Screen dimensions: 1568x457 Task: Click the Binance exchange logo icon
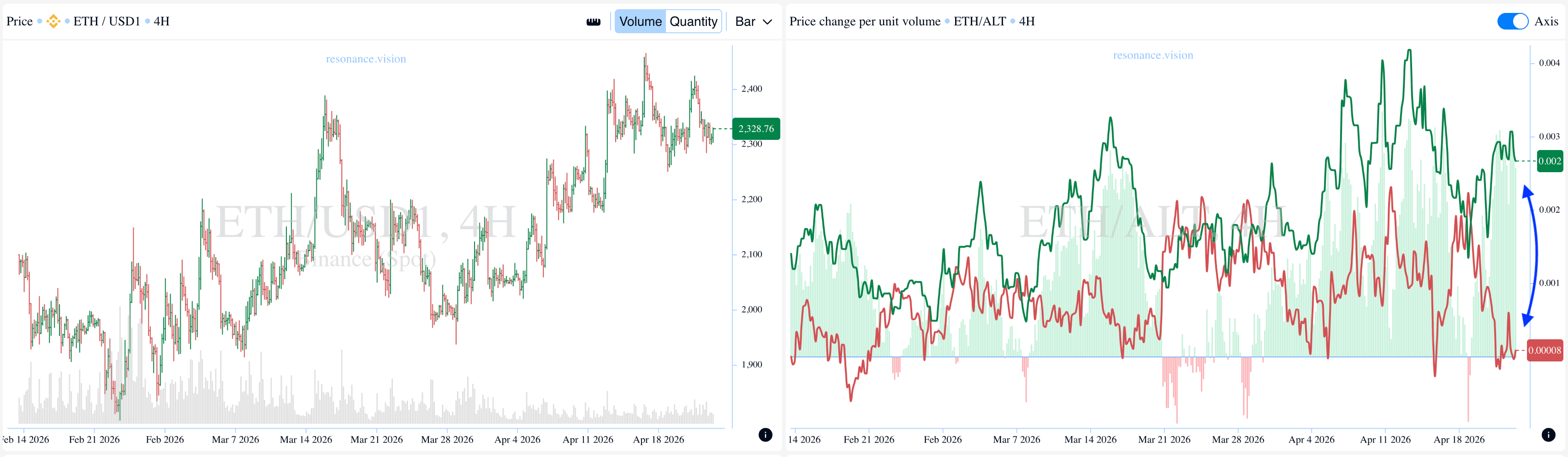[53, 21]
